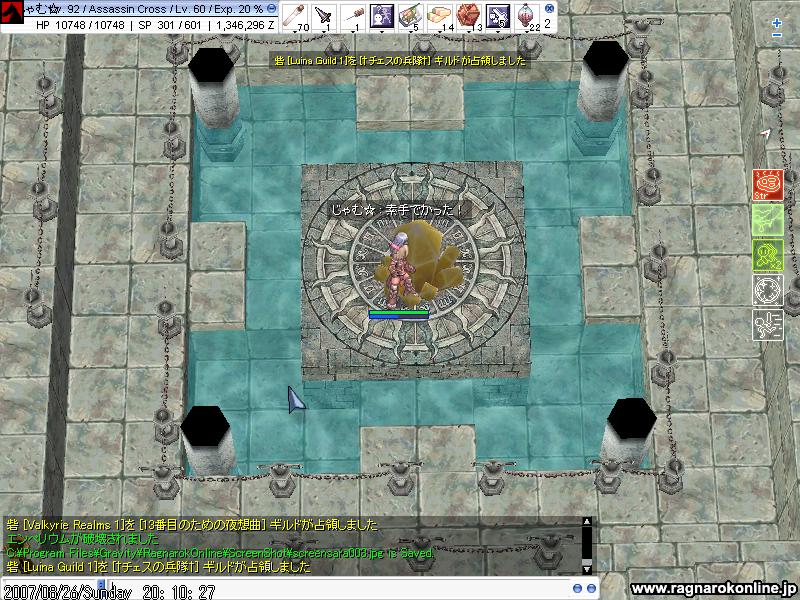The width and height of the screenshot is (800, 600).
Task: Use the food tray item with count 5
Action: coord(410,16)
